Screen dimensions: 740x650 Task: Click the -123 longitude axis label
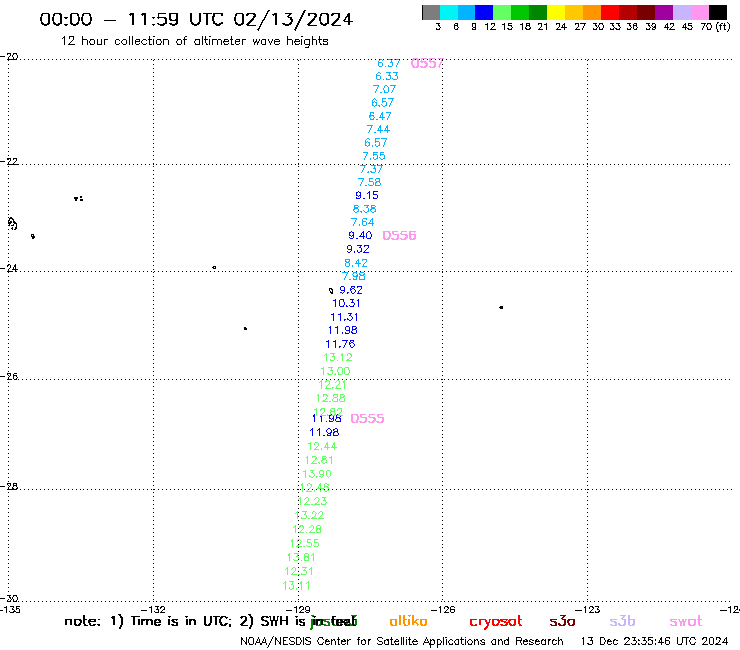click(588, 609)
